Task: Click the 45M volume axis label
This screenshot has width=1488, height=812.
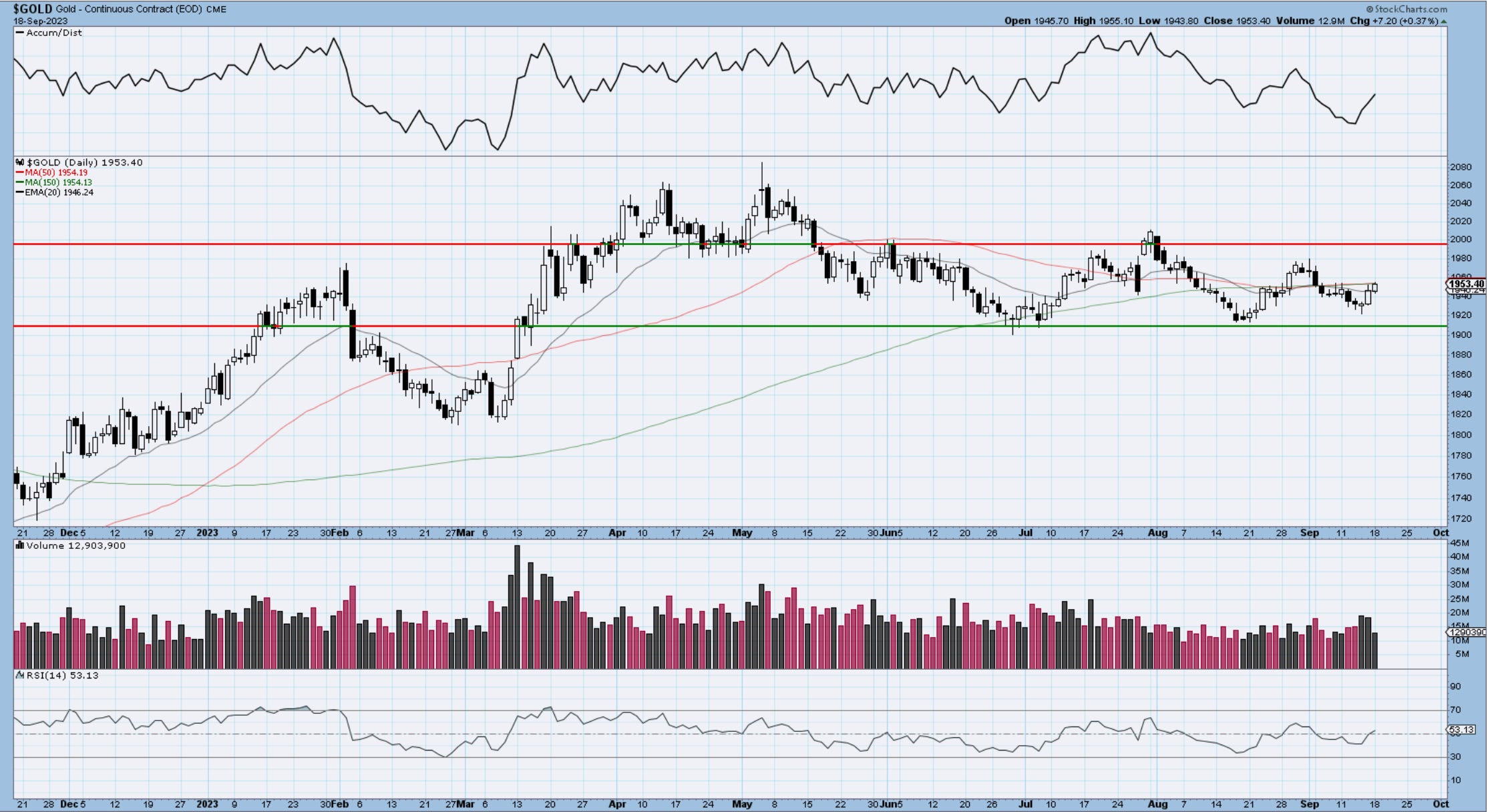Action: pyautogui.click(x=1459, y=543)
